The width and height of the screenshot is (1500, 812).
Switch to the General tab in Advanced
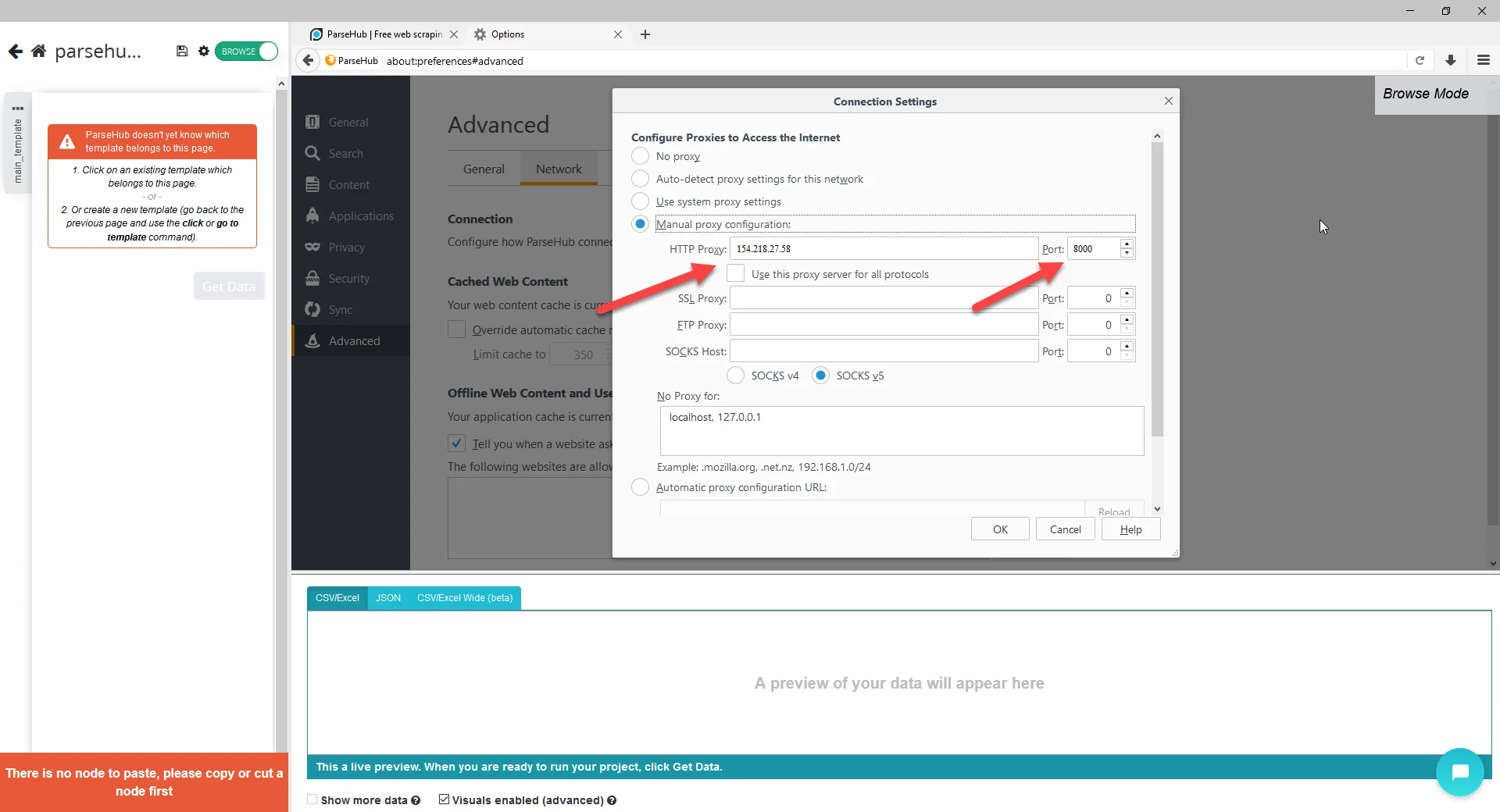(x=484, y=169)
